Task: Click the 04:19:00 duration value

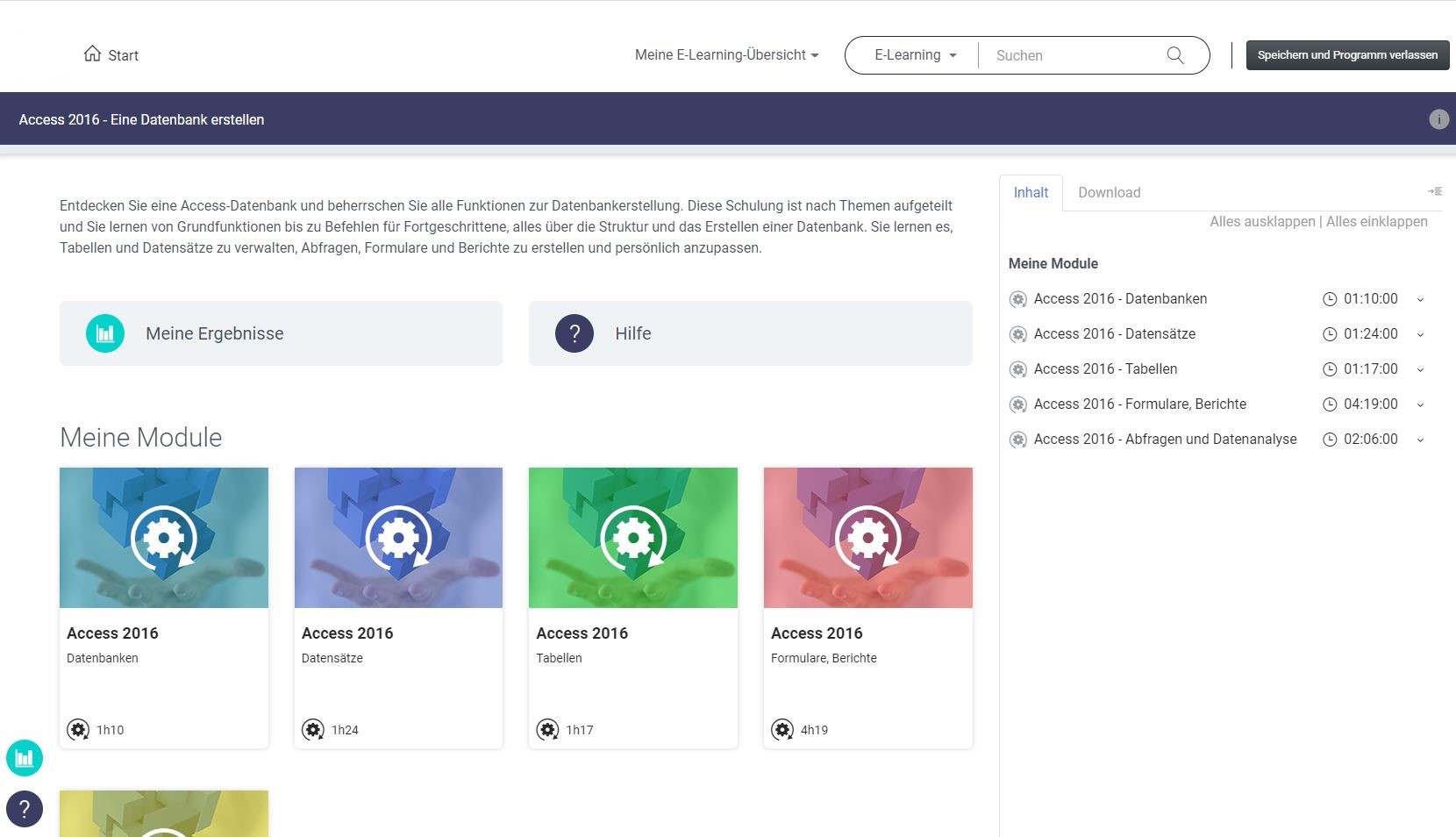Action: click(1370, 404)
